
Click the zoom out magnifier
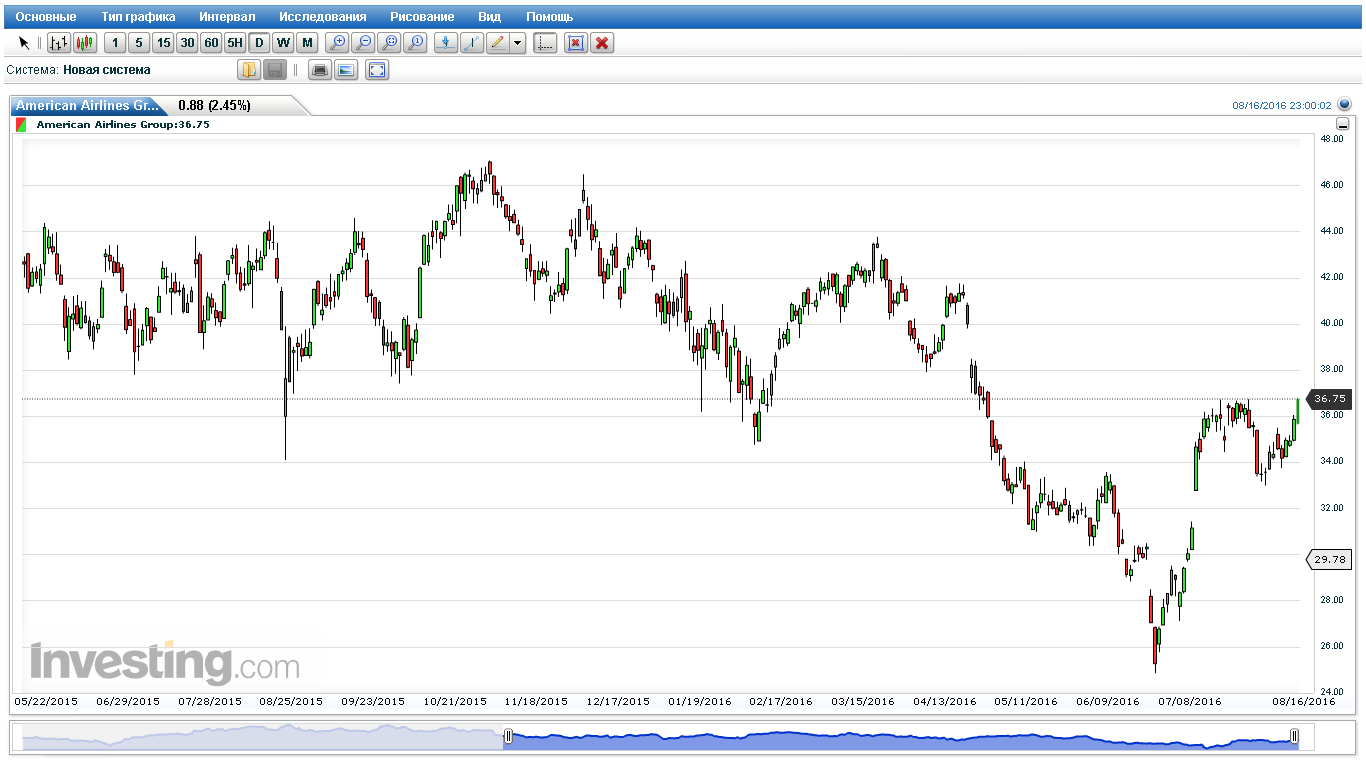[x=363, y=43]
